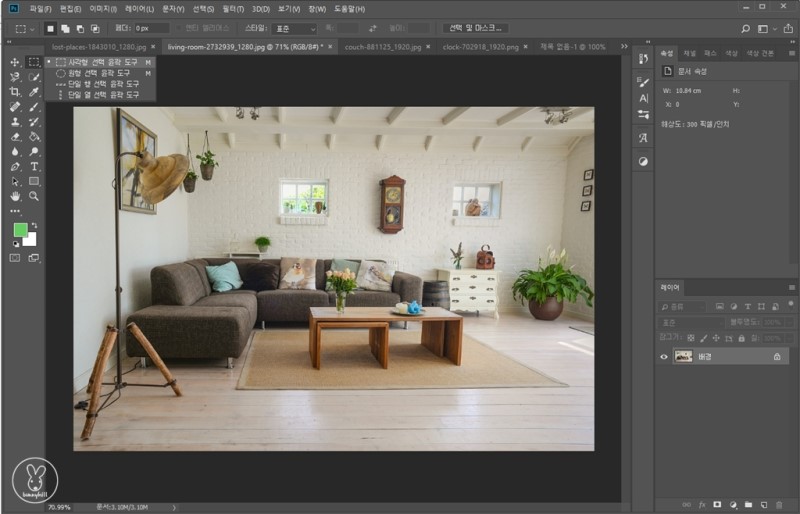Image resolution: width=800 pixels, height=514 pixels.
Task: Click the green foreground color swatch
Action: (x=20, y=230)
